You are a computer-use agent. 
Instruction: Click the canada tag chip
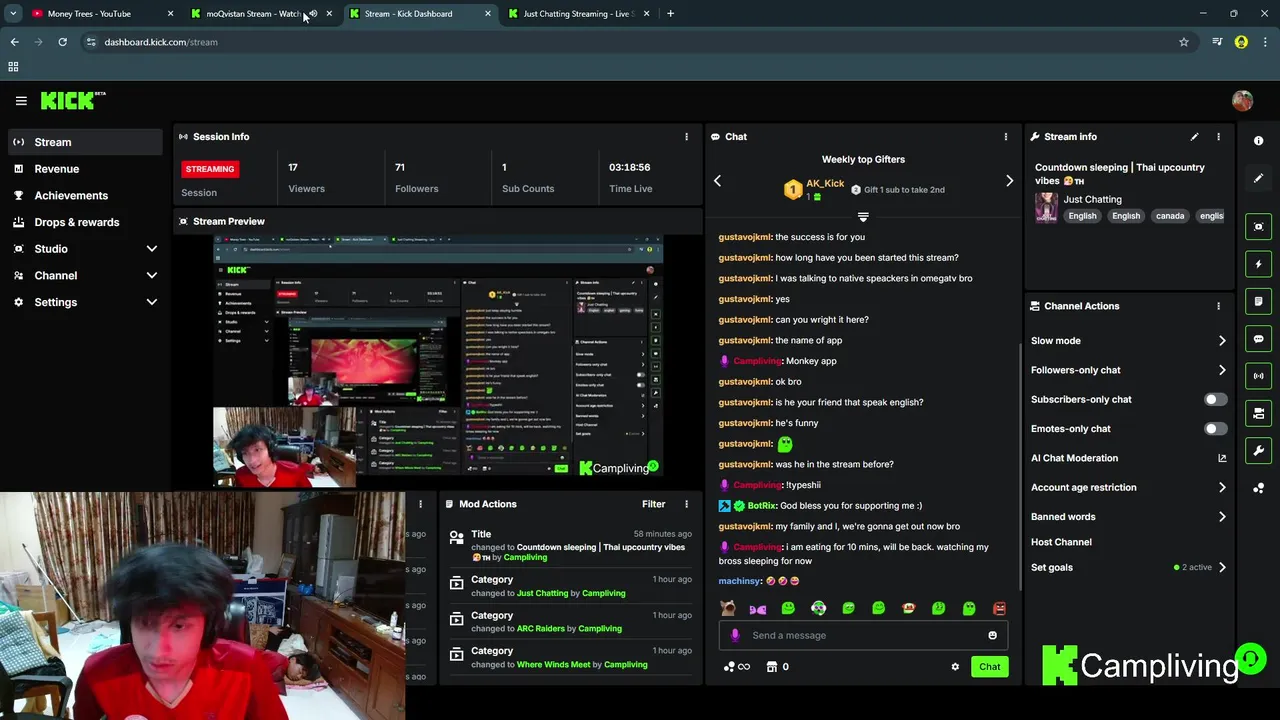pos(1169,216)
